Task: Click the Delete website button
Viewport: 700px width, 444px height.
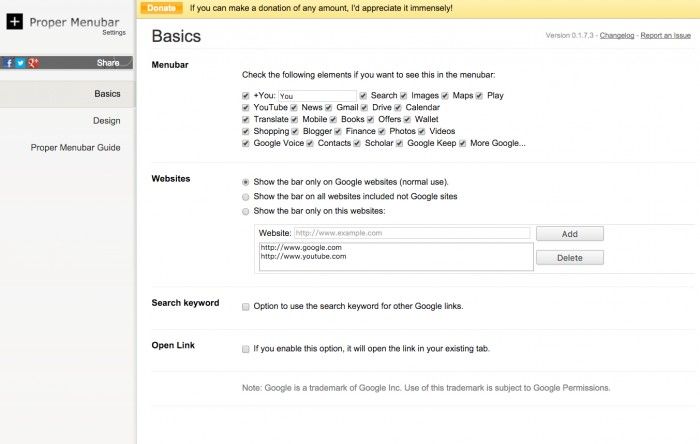Action: tap(569, 257)
